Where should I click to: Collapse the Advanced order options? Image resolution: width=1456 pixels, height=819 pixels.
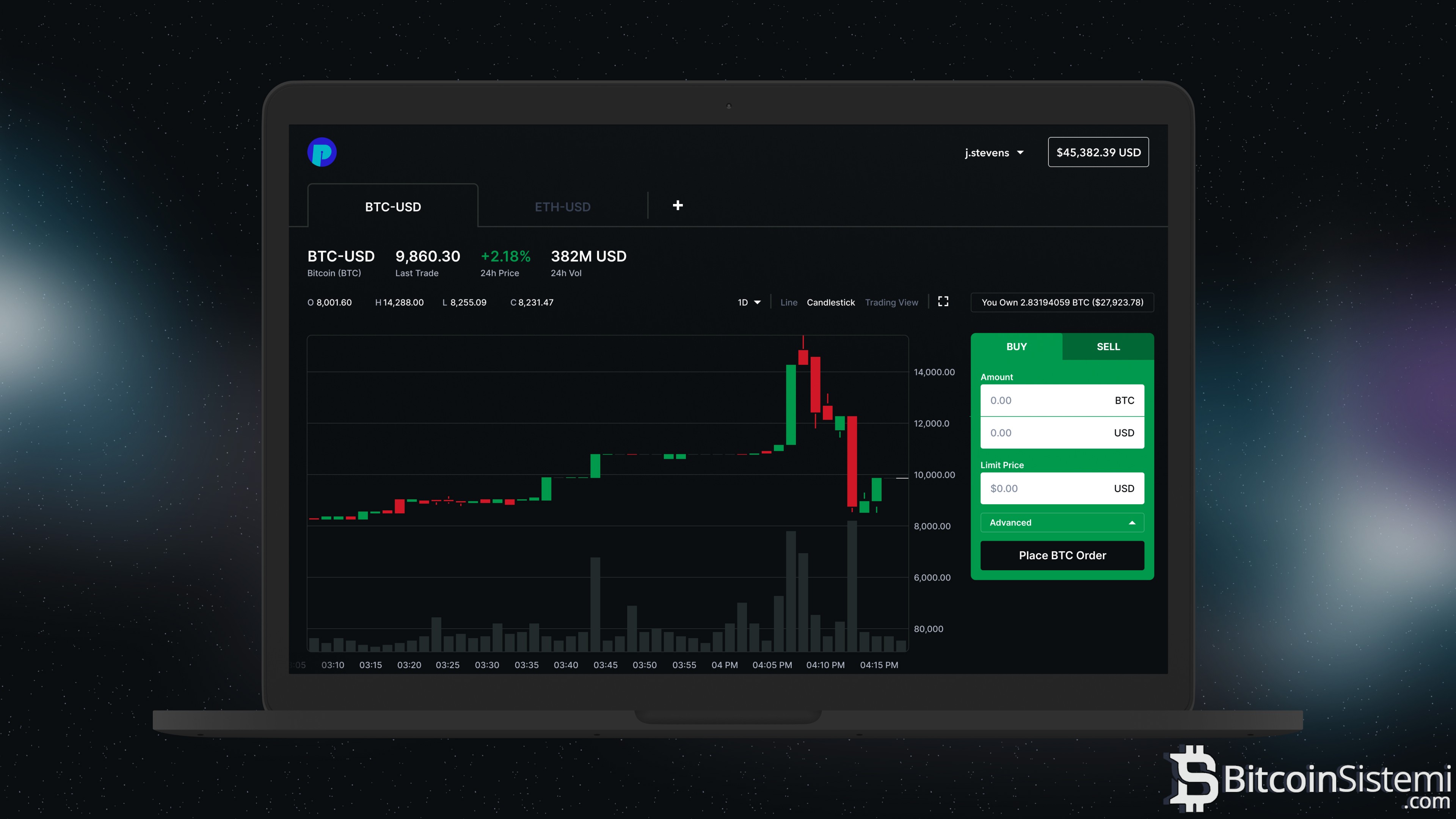[x=1062, y=522]
